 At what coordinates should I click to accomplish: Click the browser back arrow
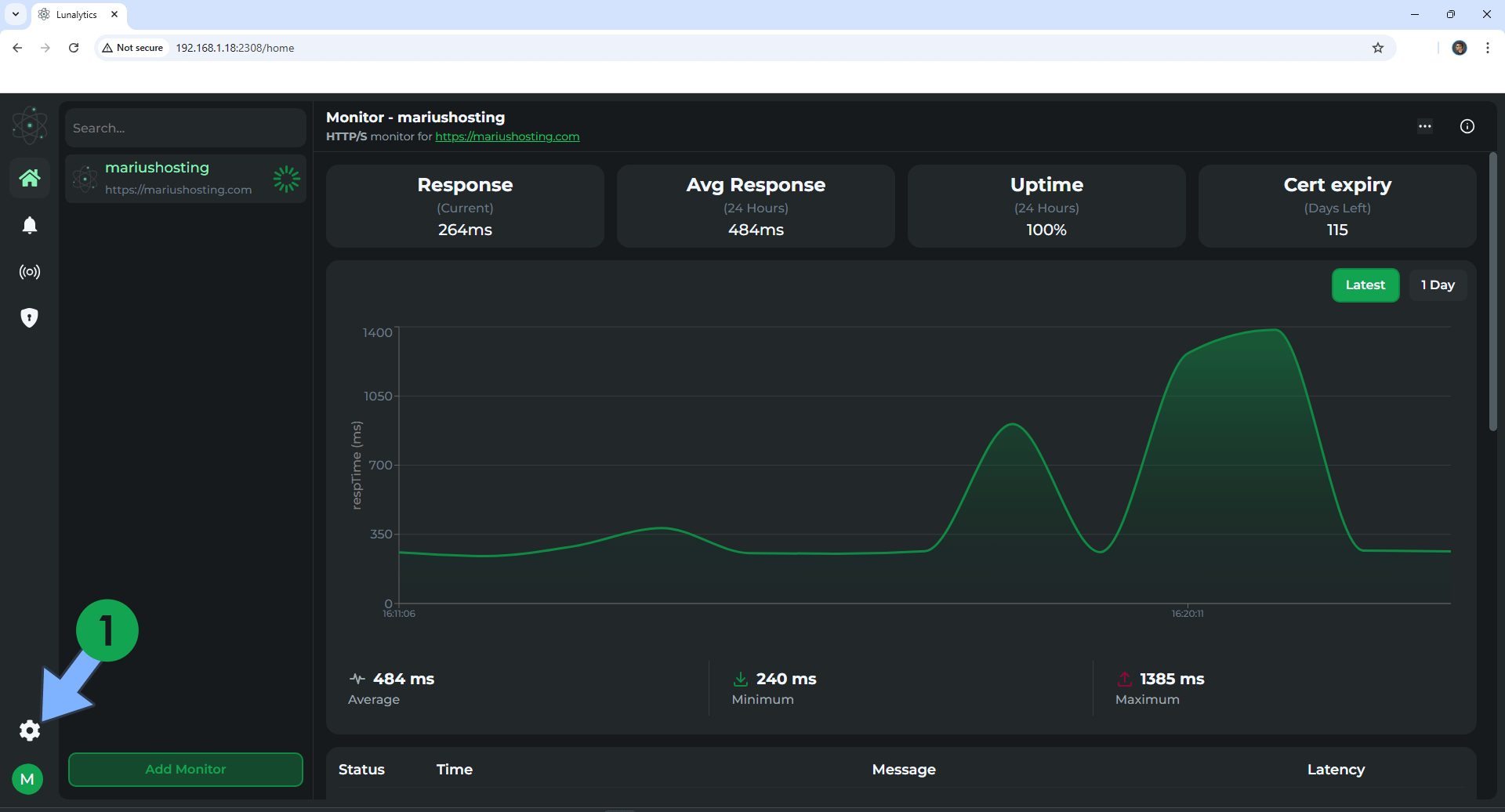pyautogui.click(x=17, y=48)
